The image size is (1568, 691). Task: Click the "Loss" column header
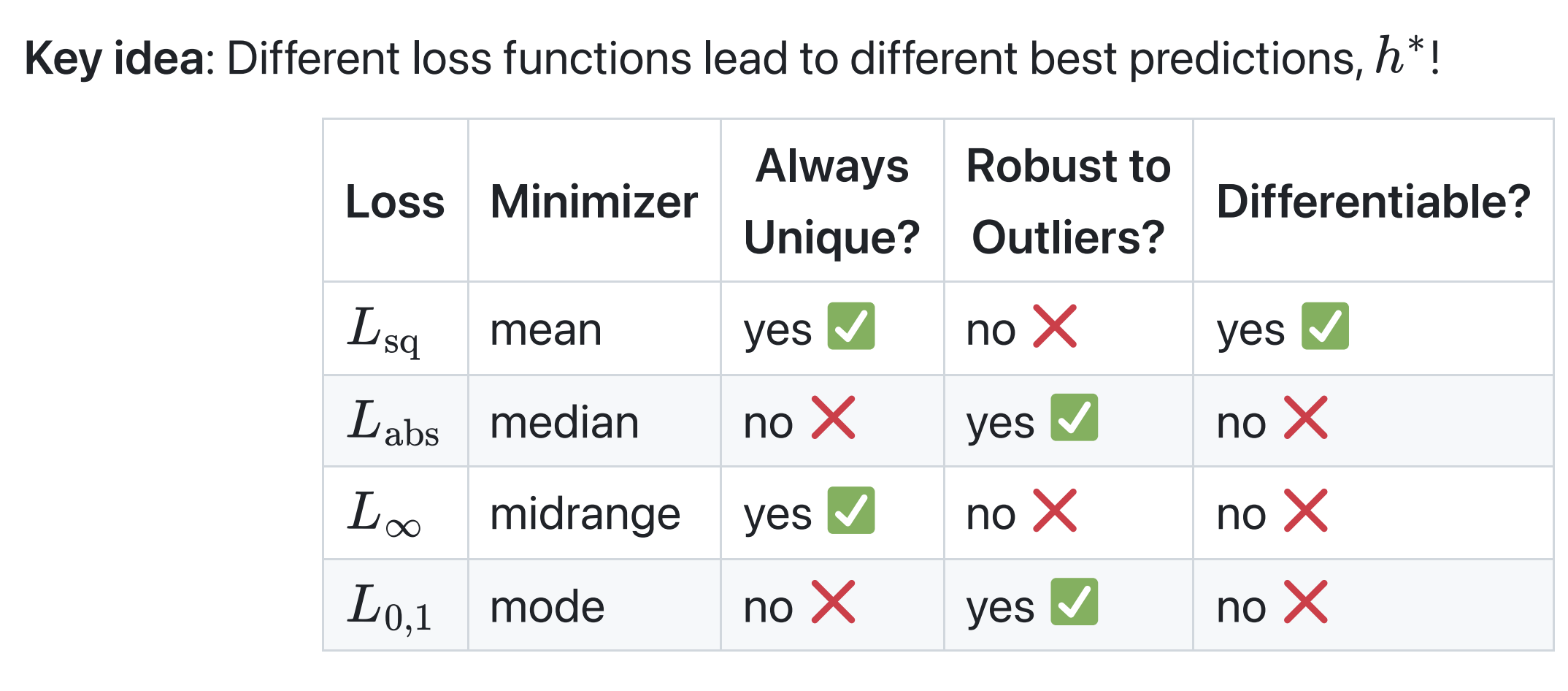395,202
